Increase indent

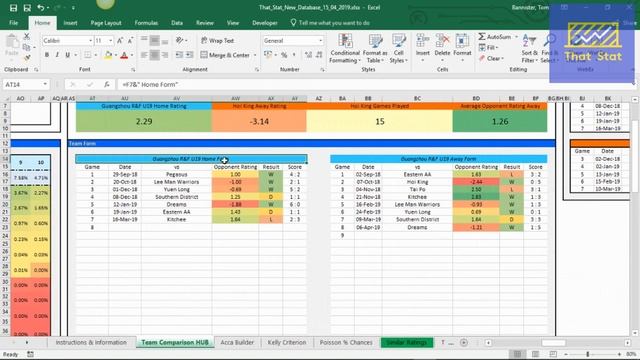tap(189, 55)
